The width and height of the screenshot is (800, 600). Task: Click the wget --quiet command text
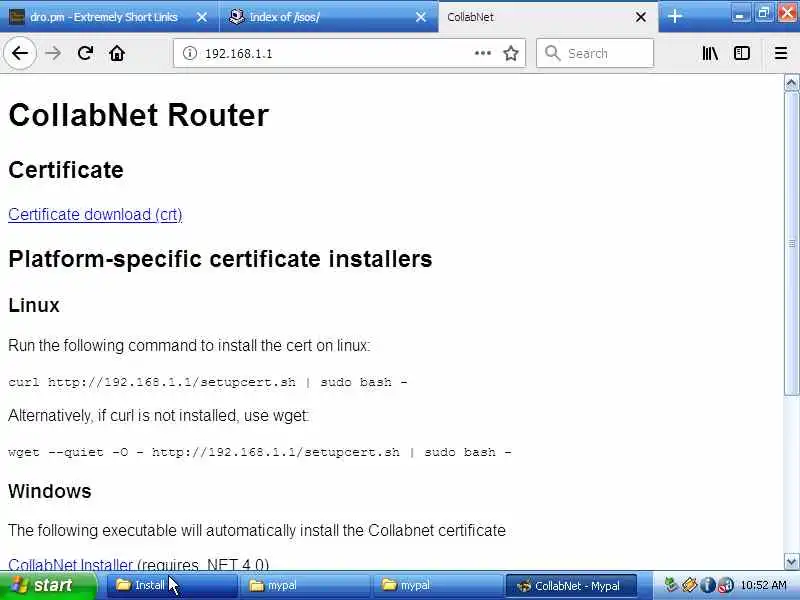(x=260, y=452)
